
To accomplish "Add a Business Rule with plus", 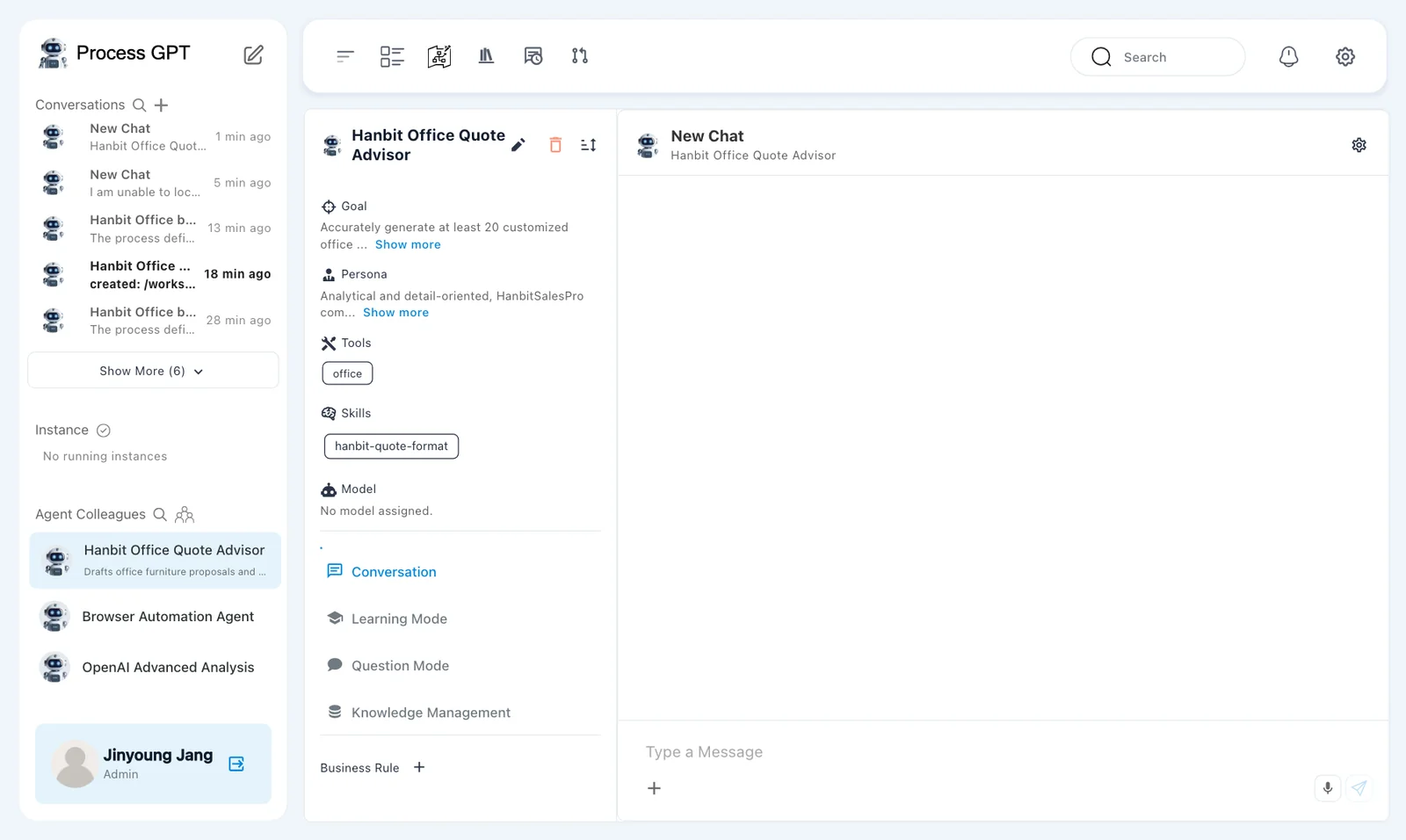I will (x=419, y=767).
